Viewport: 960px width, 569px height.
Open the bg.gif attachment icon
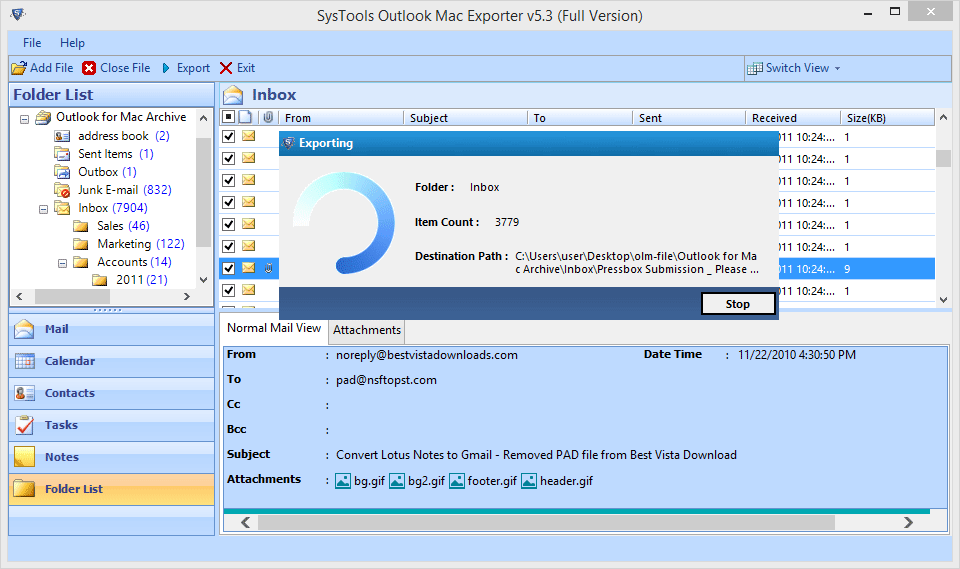point(343,481)
